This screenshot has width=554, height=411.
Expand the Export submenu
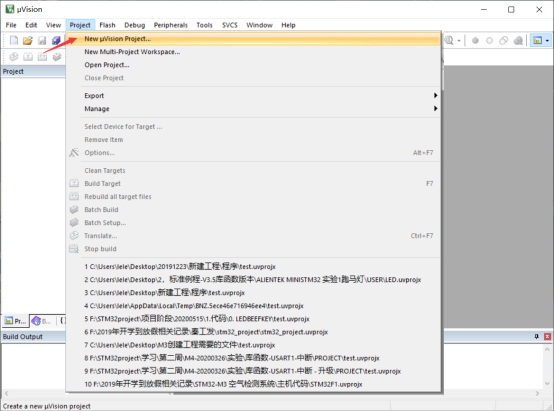[253, 95]
